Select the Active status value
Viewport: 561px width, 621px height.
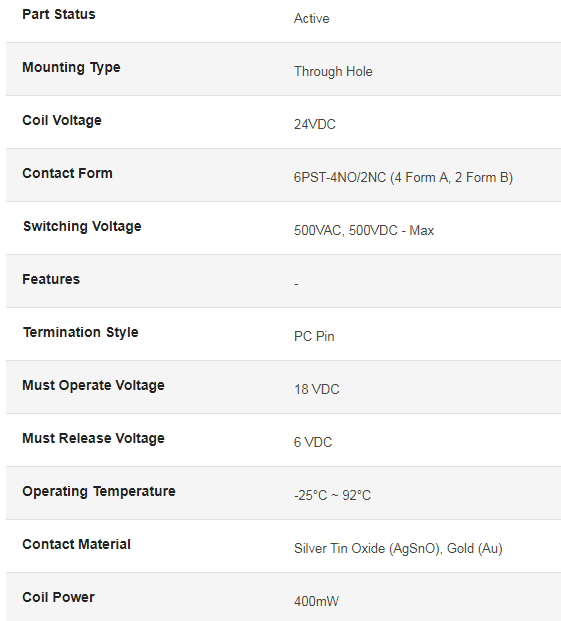pyautogui.click(x=312, y=19)
